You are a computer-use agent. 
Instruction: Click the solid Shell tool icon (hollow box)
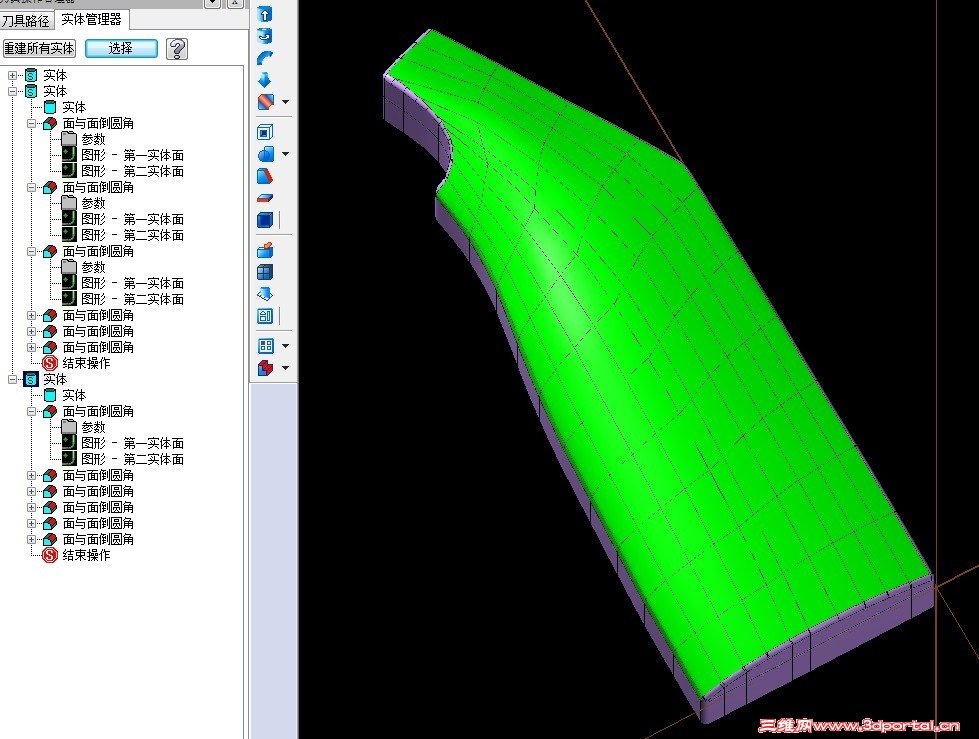[265, 132]
